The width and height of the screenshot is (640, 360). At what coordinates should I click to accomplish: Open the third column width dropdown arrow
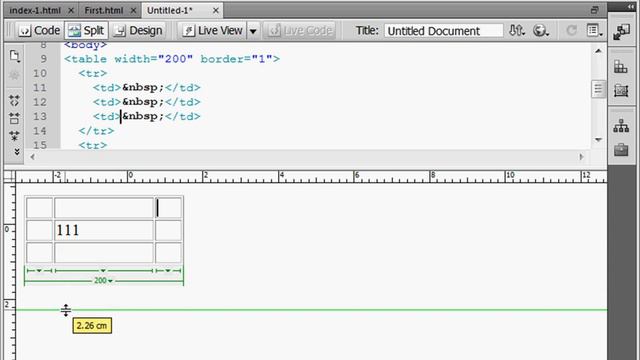tap(168, 271)
